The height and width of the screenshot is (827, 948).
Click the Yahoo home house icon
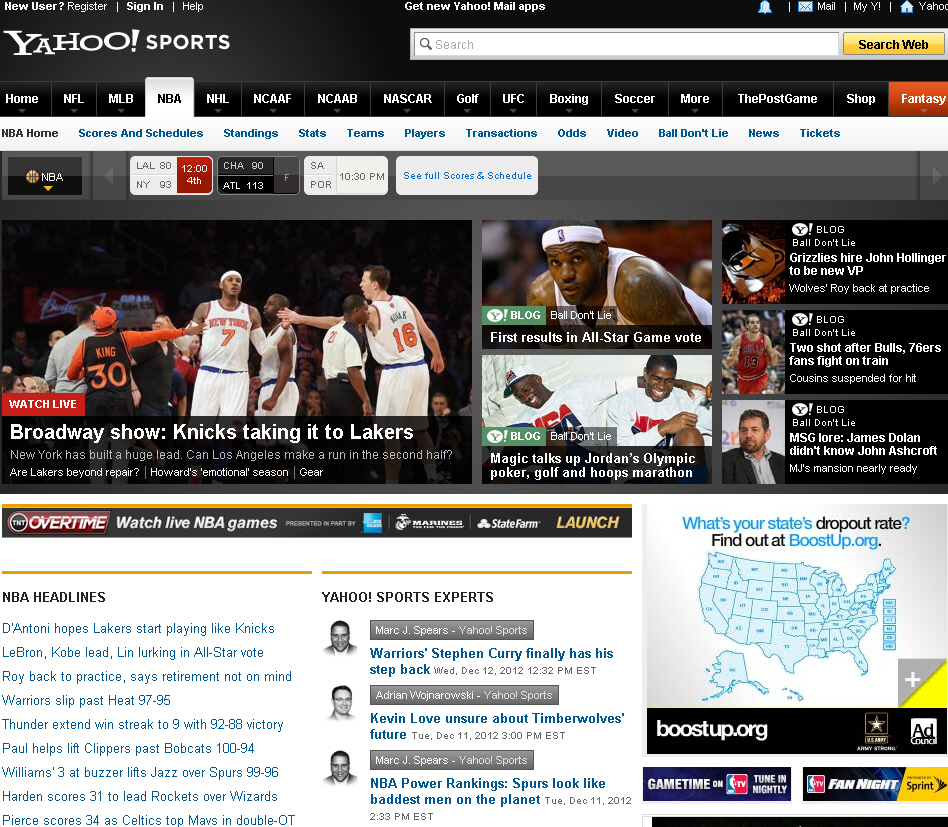point(906,7)
